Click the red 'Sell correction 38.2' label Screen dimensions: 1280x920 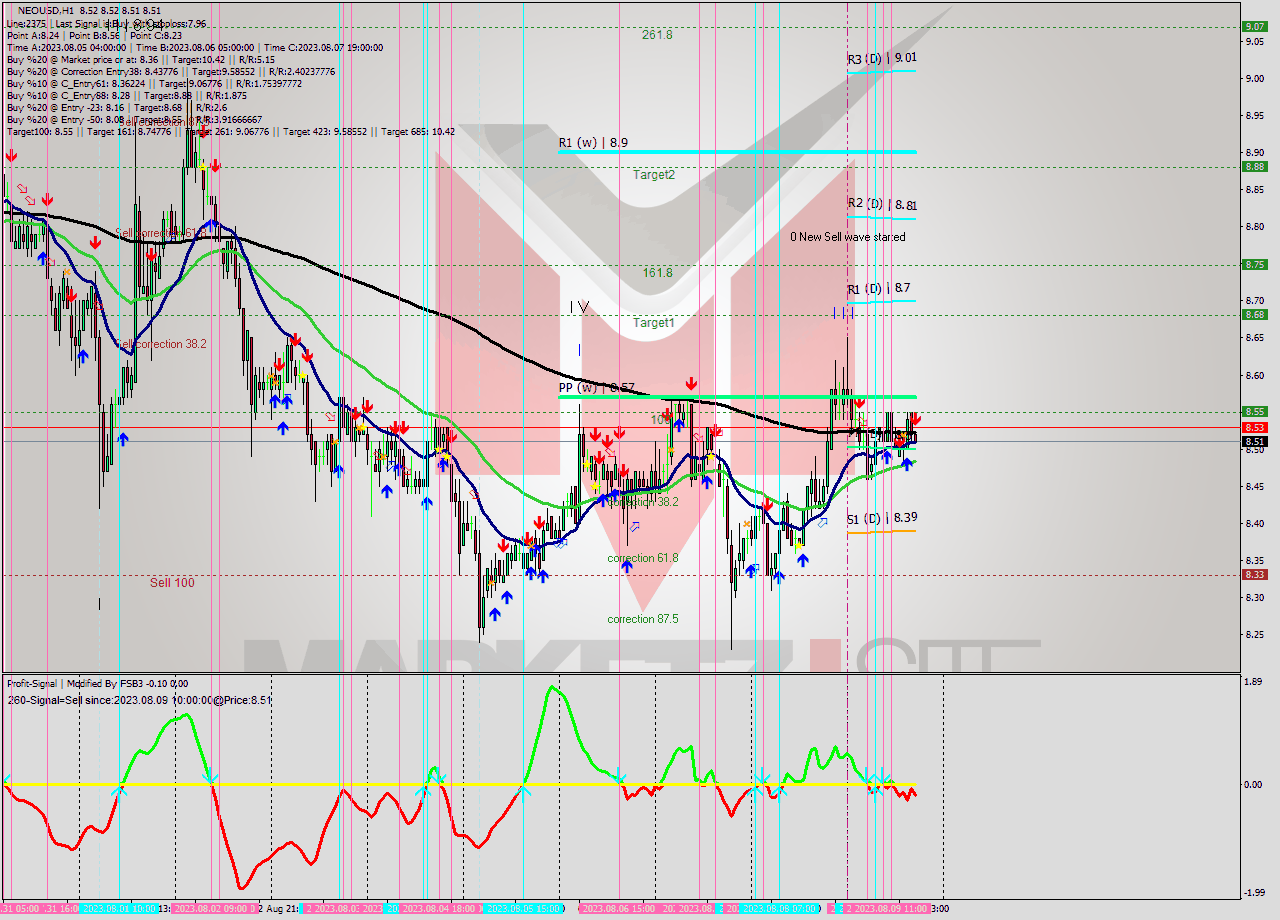161,343
